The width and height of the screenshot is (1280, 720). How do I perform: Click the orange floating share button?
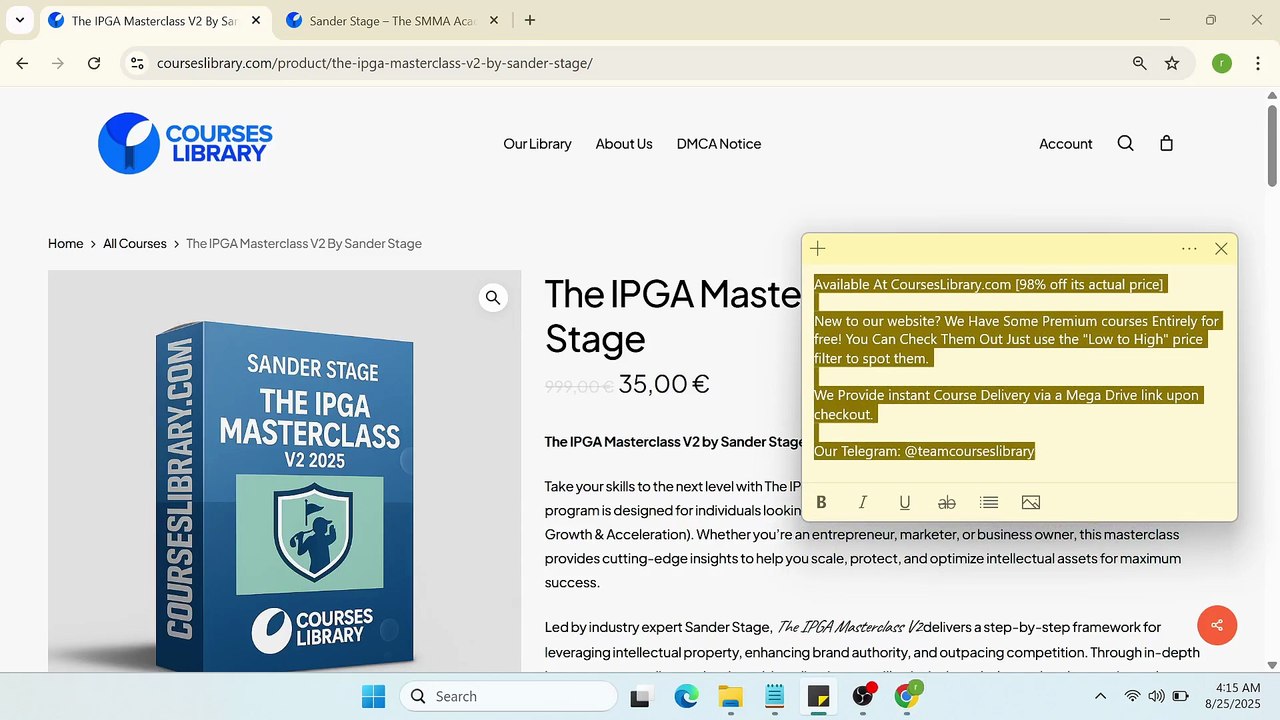[1217, 625]
